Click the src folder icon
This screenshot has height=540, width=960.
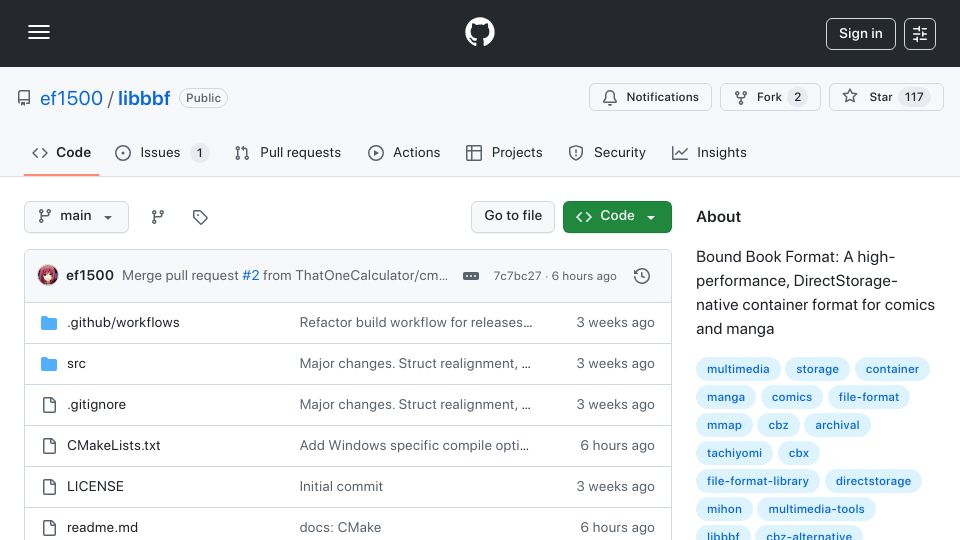tap(49, 364)
